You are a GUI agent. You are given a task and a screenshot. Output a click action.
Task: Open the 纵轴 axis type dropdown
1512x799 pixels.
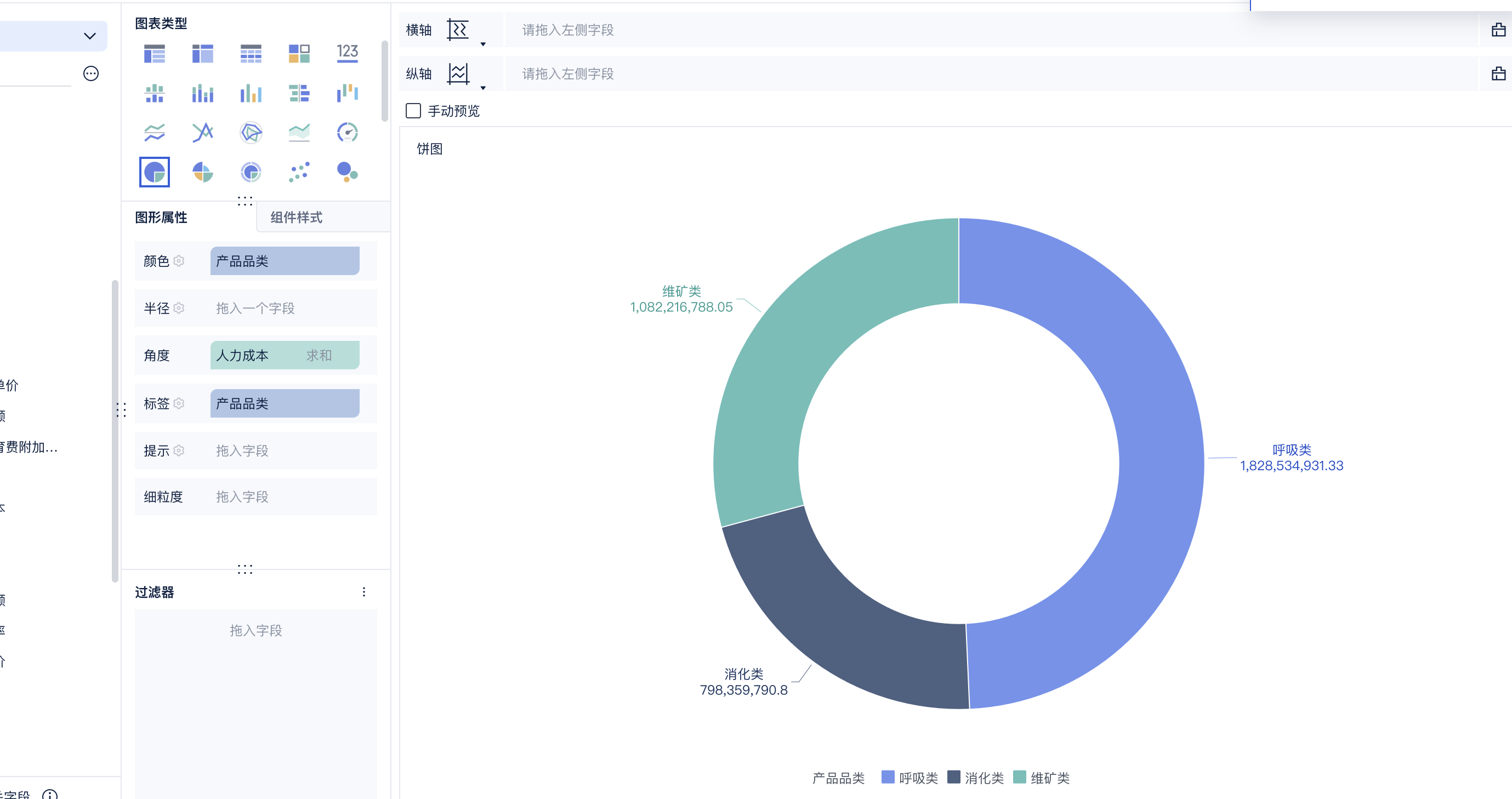pos(483,88)
